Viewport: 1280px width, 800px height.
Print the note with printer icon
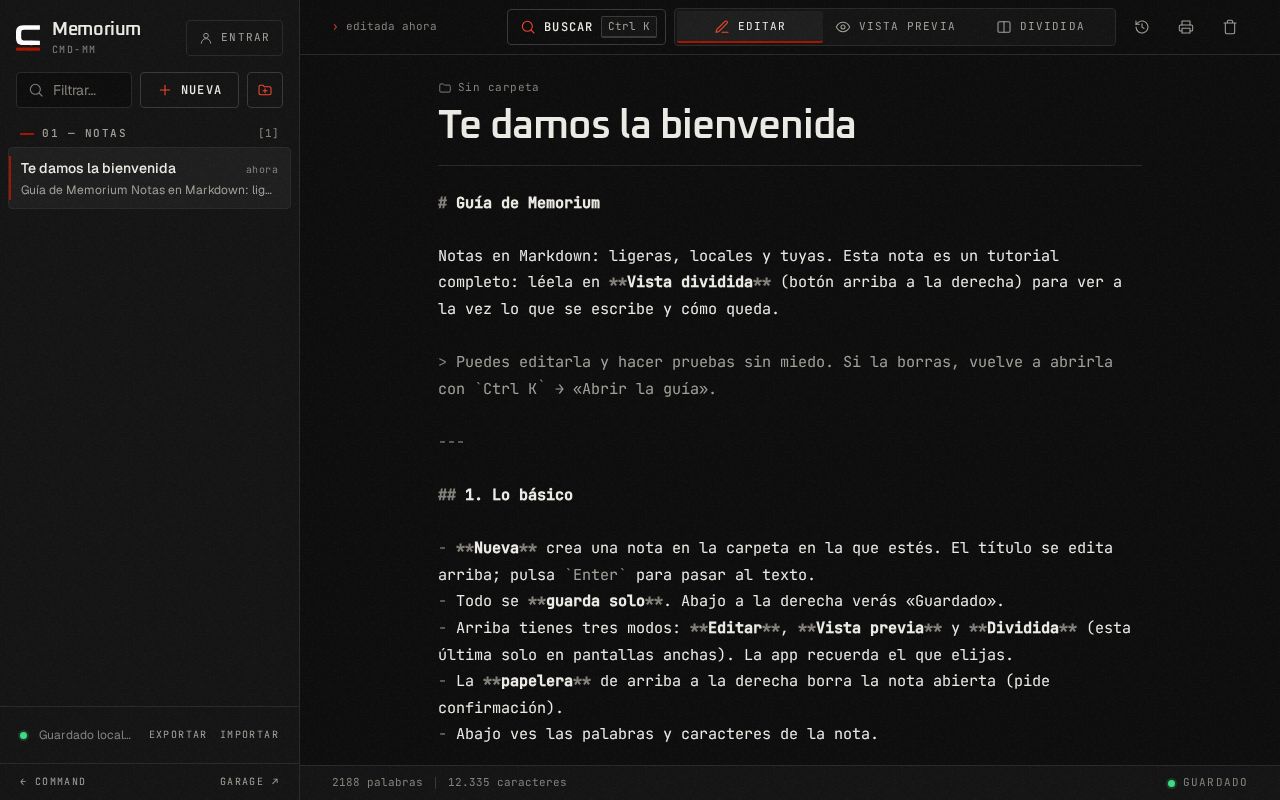[1186, 27]
